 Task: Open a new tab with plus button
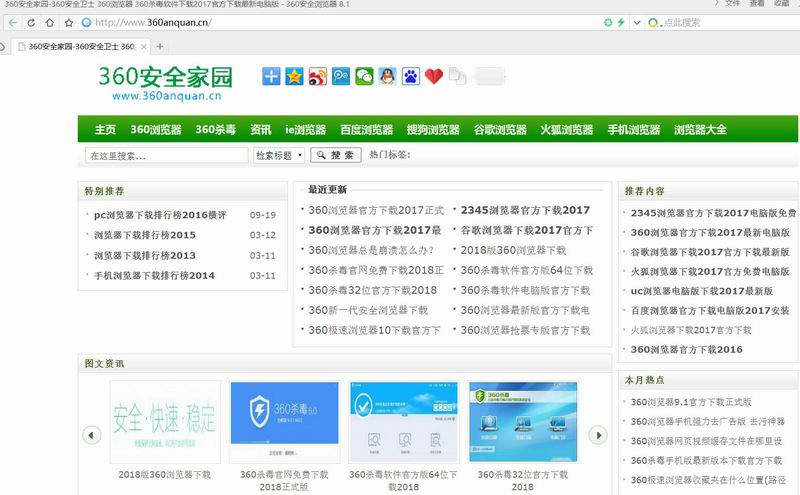click(160, 46)
